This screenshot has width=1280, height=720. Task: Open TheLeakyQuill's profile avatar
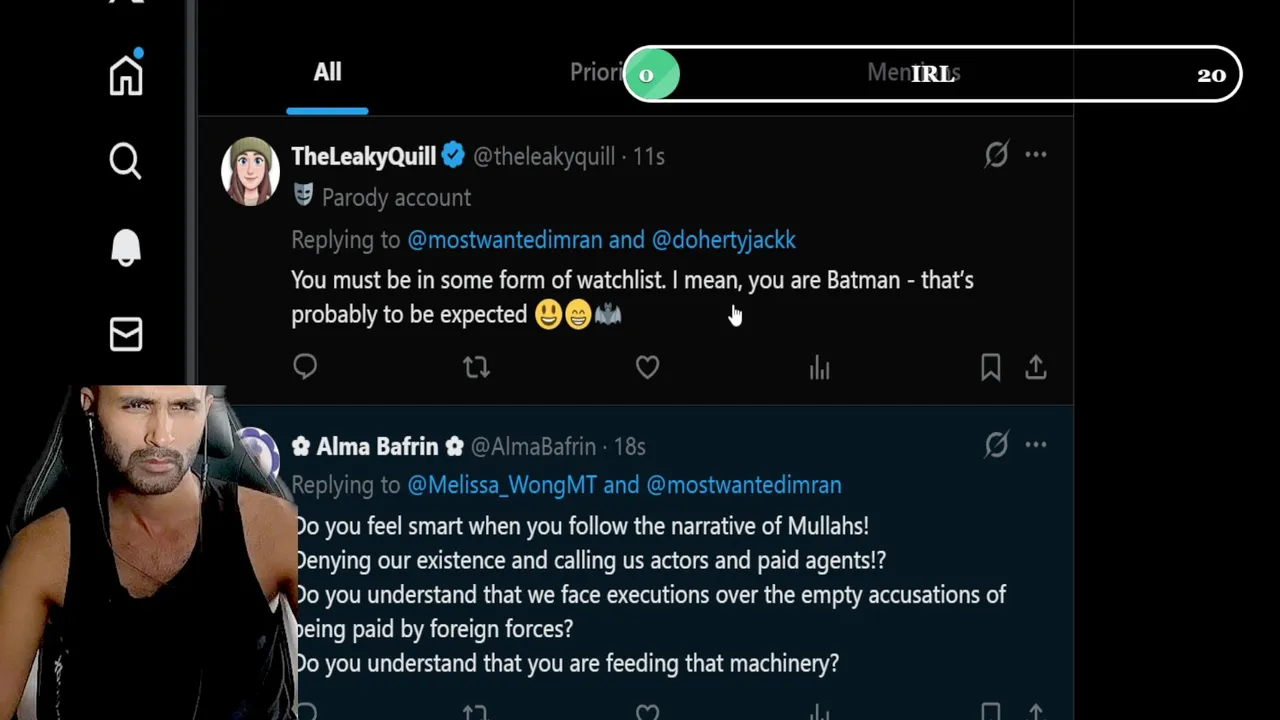(250, 171)
